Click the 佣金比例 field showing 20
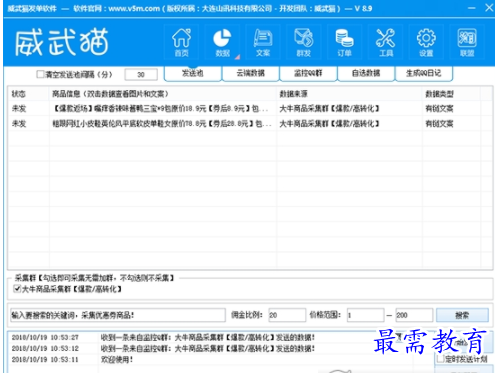 point(287,315)
